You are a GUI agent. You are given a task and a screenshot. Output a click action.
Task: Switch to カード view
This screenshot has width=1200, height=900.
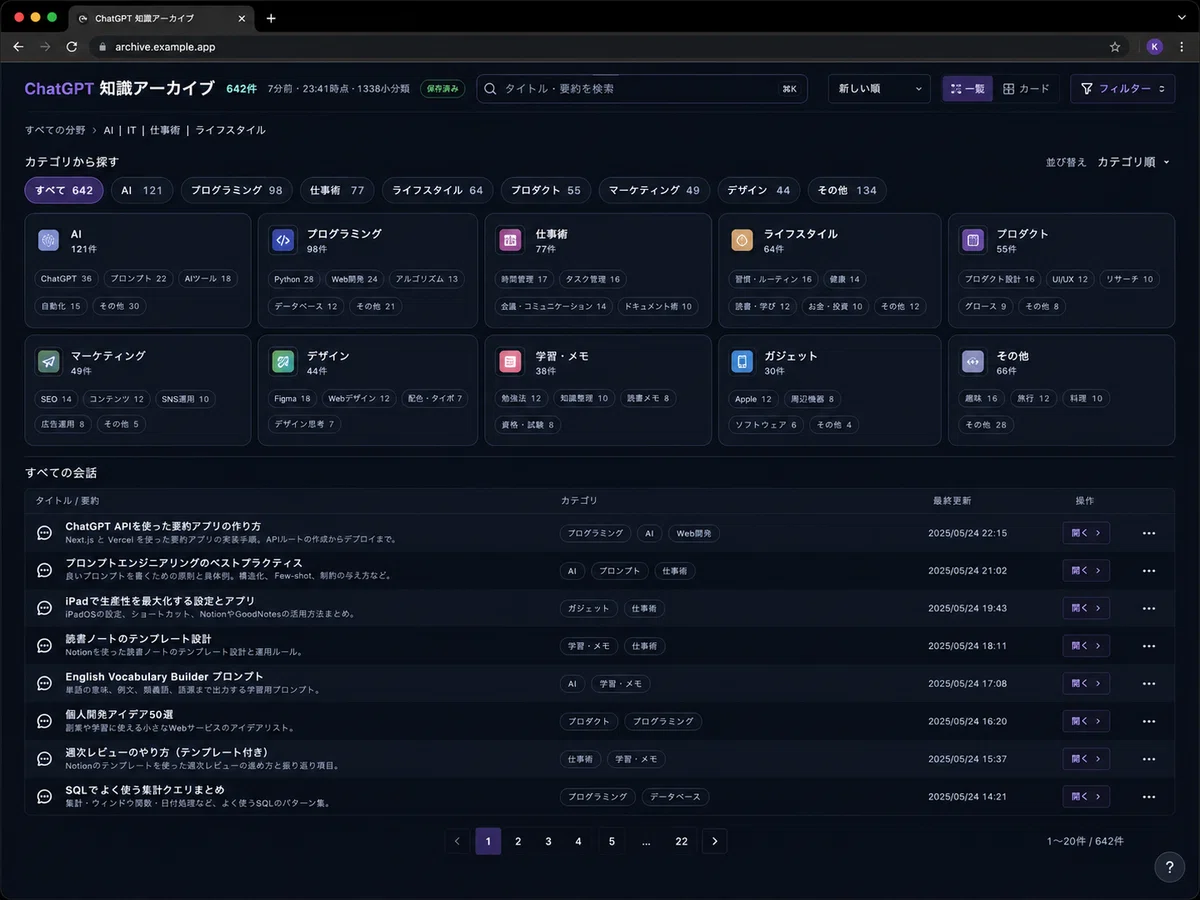point(1027,89)
